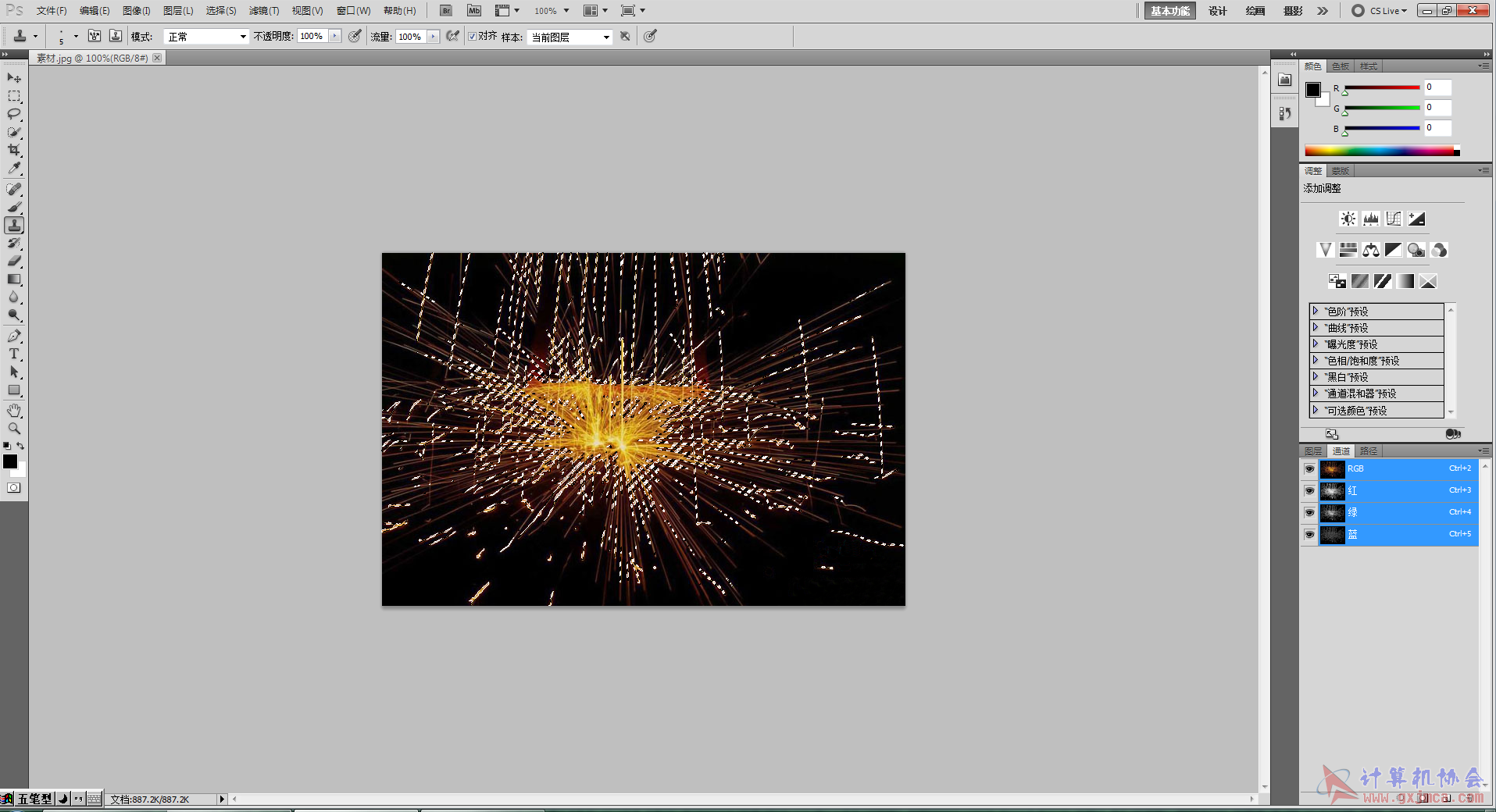This screenshot has height=812, width=1496.
Task: Select the Zoom tool
Action: coord(14,429)
